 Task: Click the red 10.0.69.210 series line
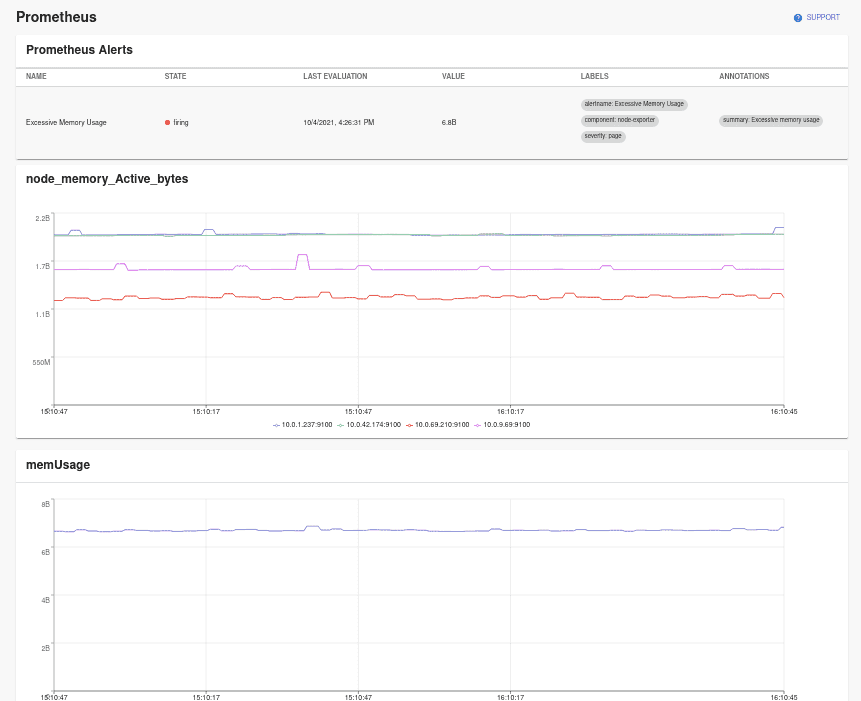point(417,297)
